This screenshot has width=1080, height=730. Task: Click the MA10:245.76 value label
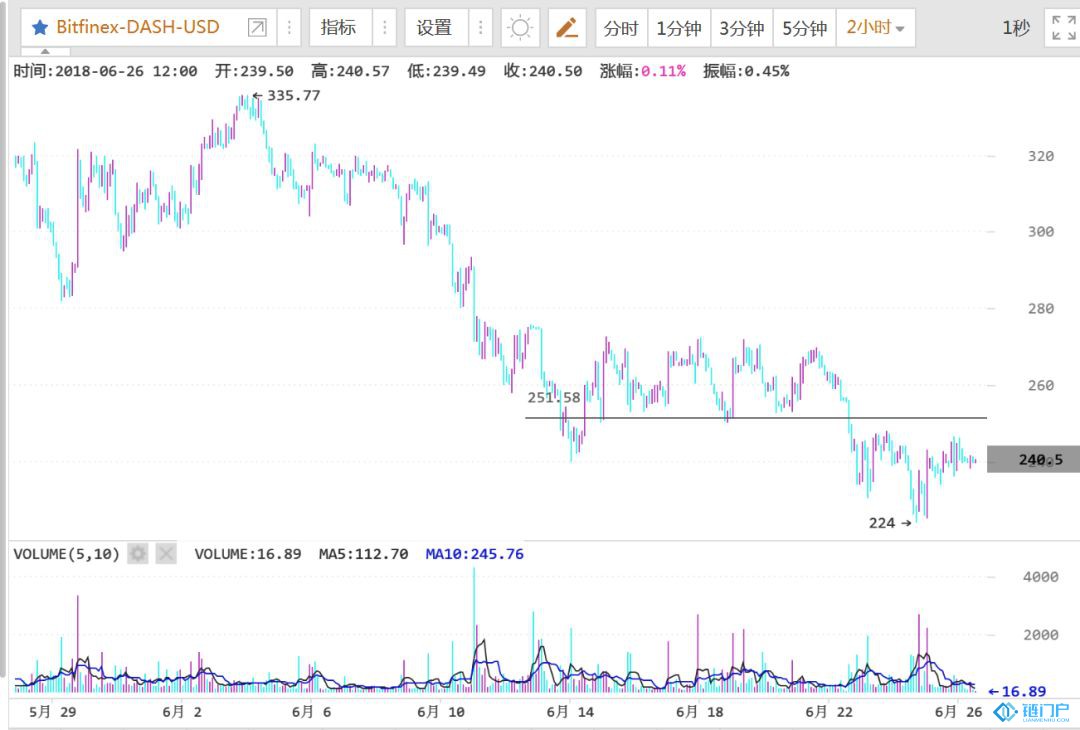[x=475, y=554]
